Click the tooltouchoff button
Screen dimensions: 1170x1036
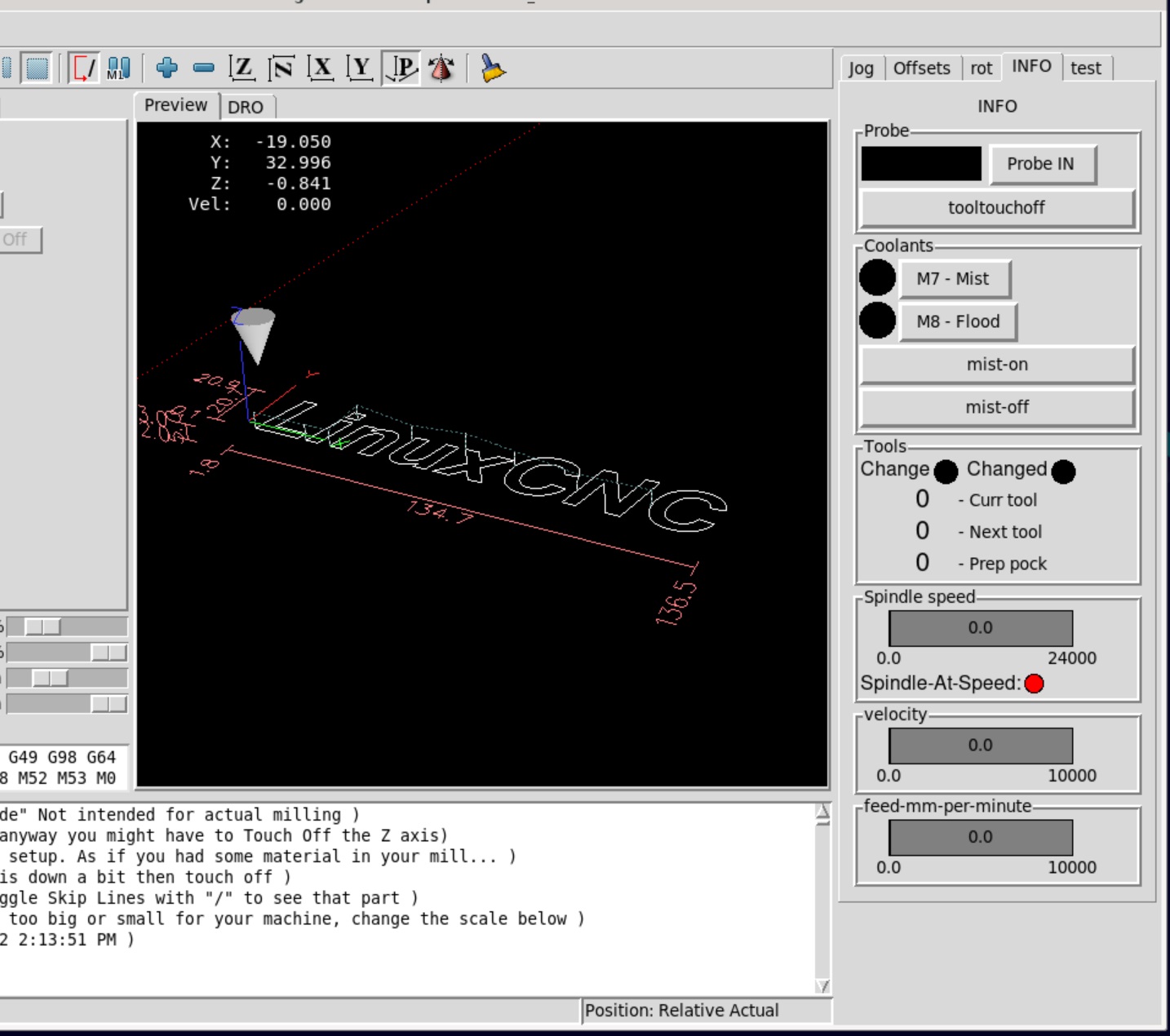pos(996,208)
